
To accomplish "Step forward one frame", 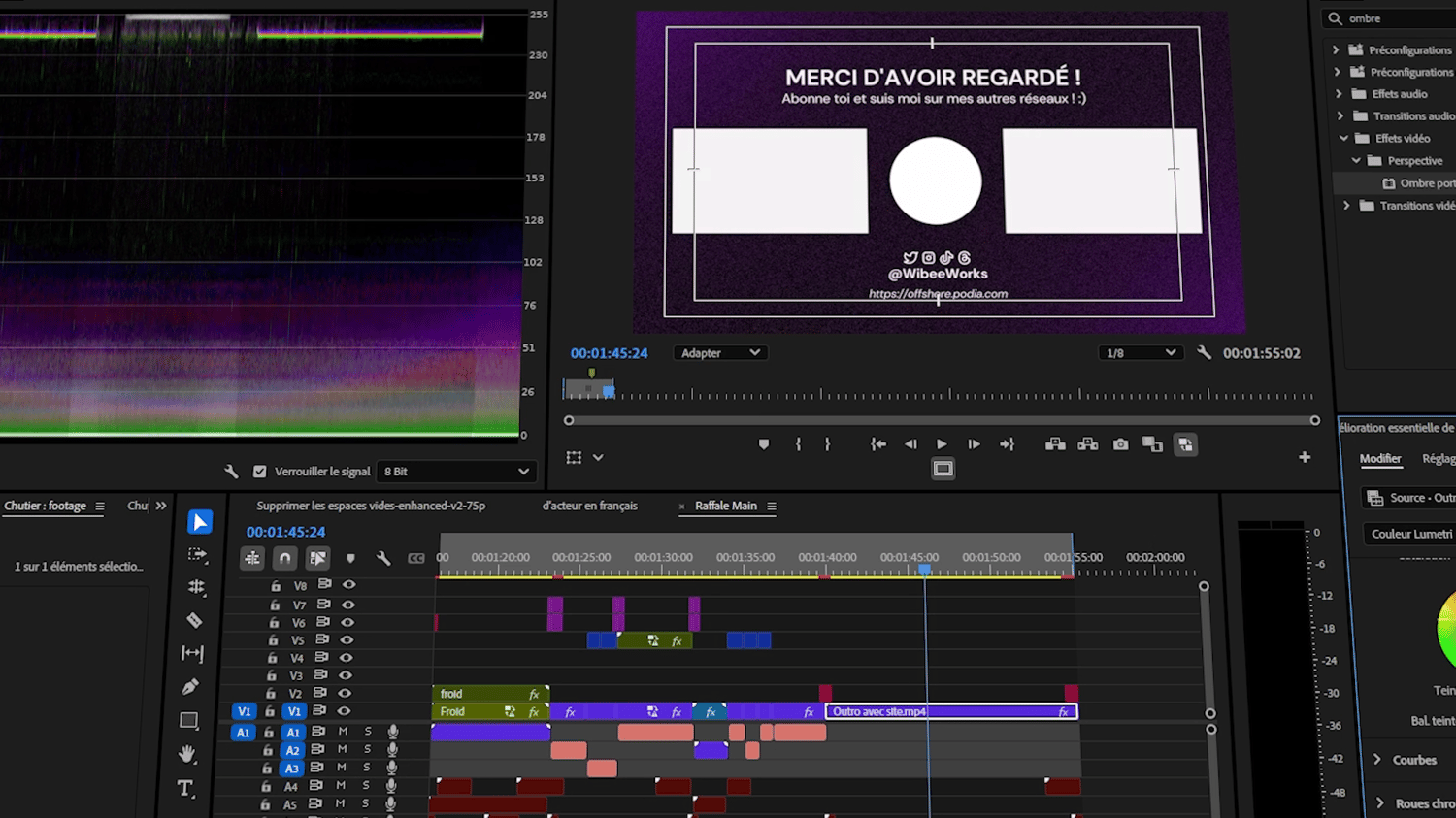I will coord(975,444).
